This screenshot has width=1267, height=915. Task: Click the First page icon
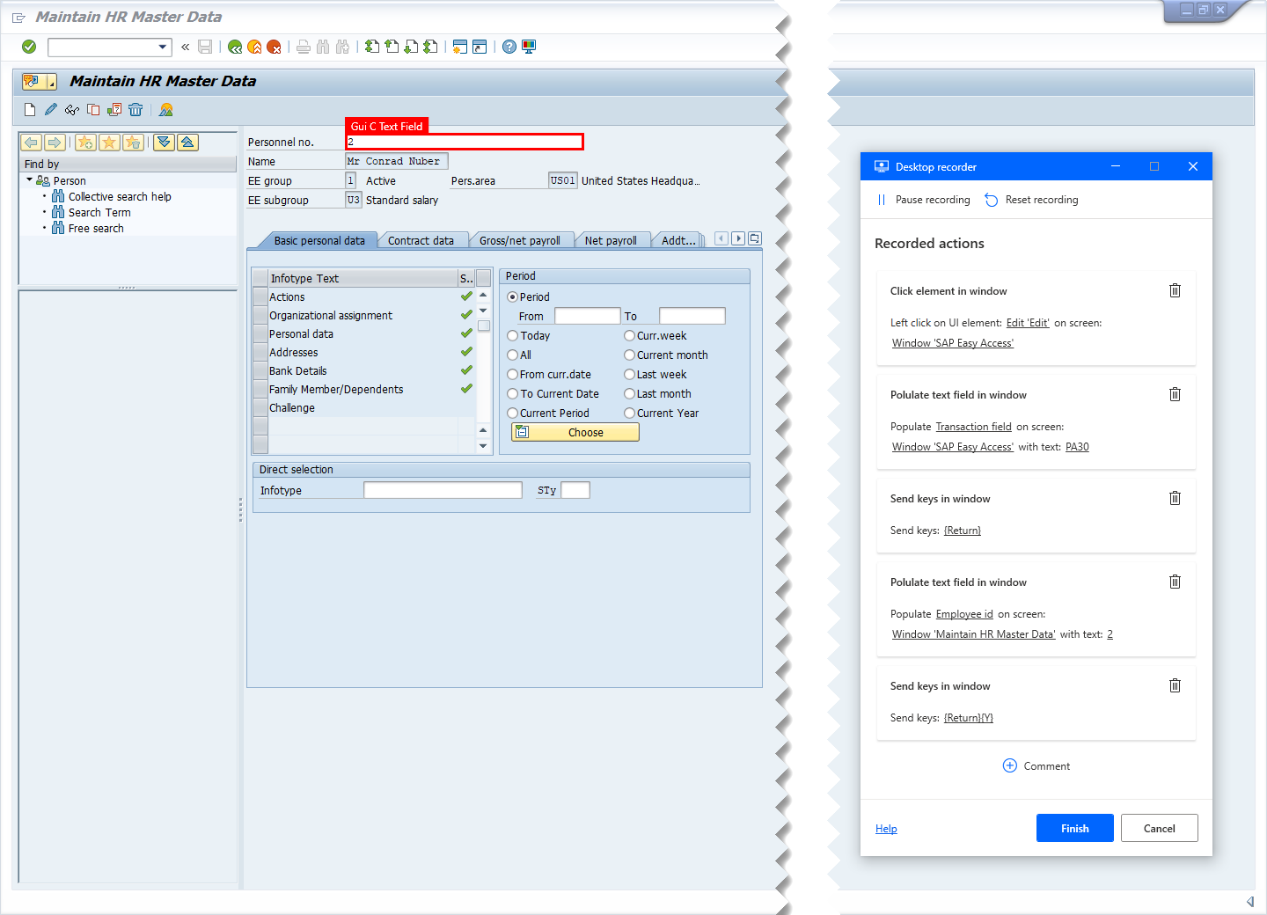pyautogui.click(x=372, y=47)
